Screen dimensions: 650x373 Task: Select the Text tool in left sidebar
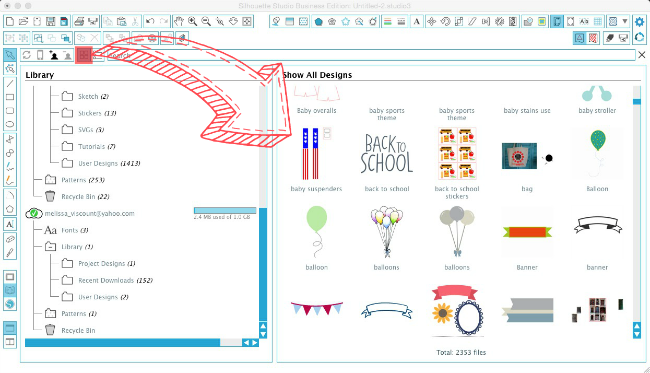(x=10, y=224)
